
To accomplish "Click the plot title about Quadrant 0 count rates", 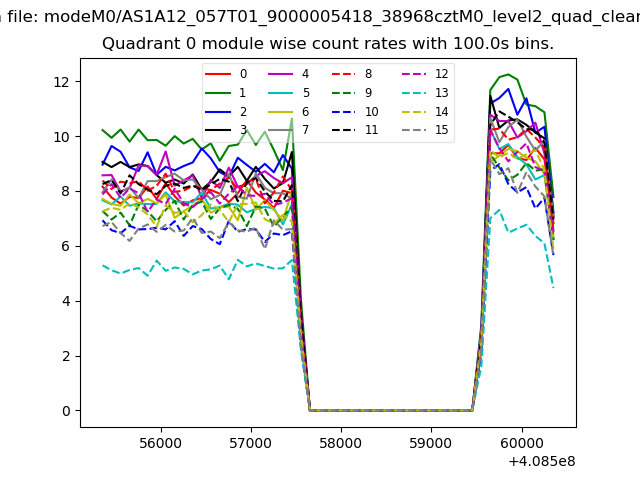I will pos(328,45).
